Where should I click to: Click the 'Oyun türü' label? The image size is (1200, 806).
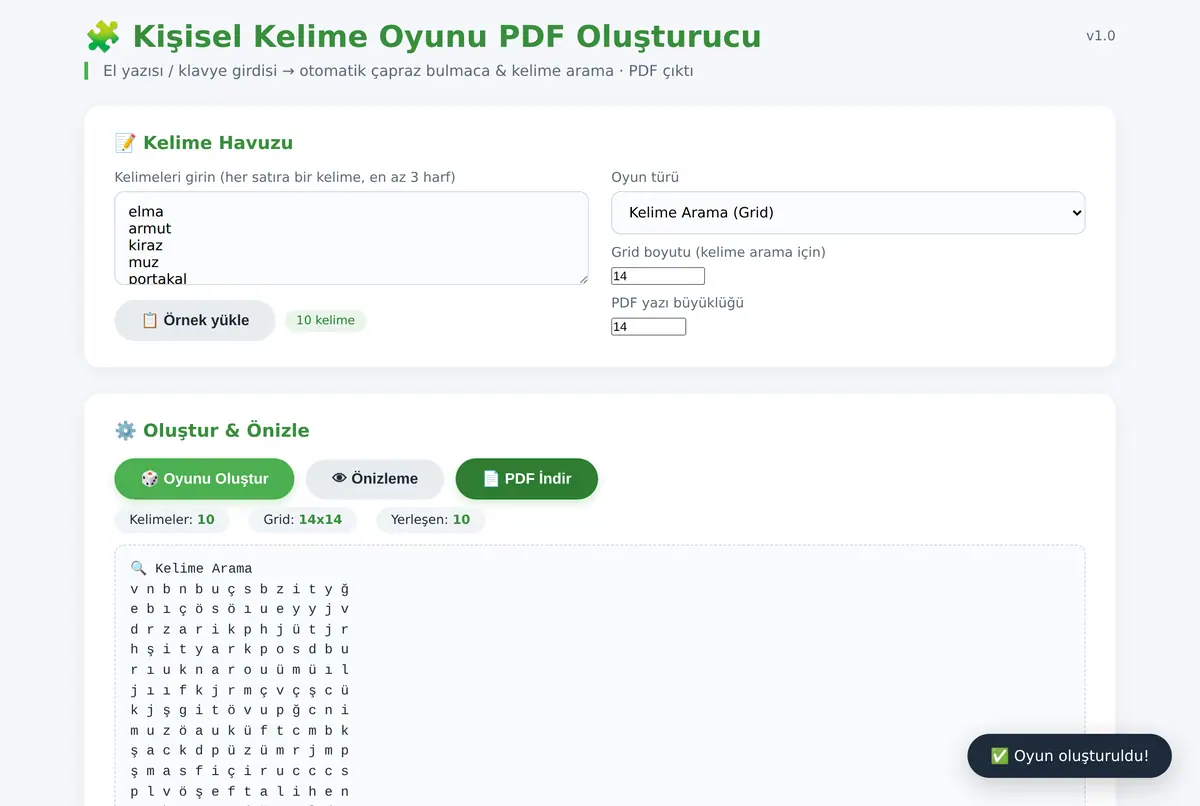645,178
